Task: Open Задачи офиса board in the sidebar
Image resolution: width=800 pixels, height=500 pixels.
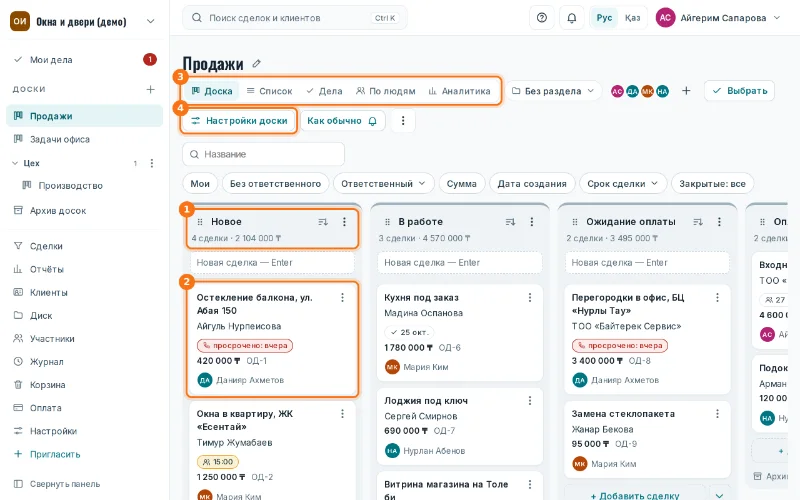Action: 84,139
